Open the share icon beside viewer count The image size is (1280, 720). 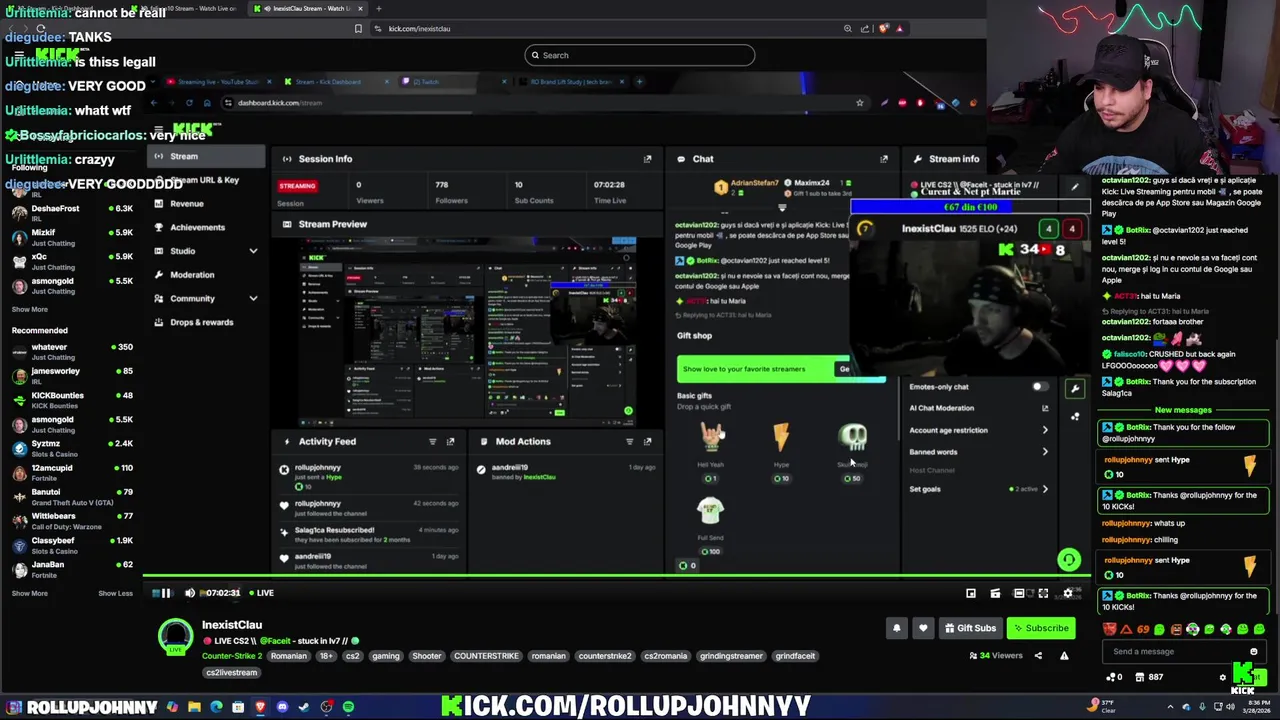pos(1038,656)
